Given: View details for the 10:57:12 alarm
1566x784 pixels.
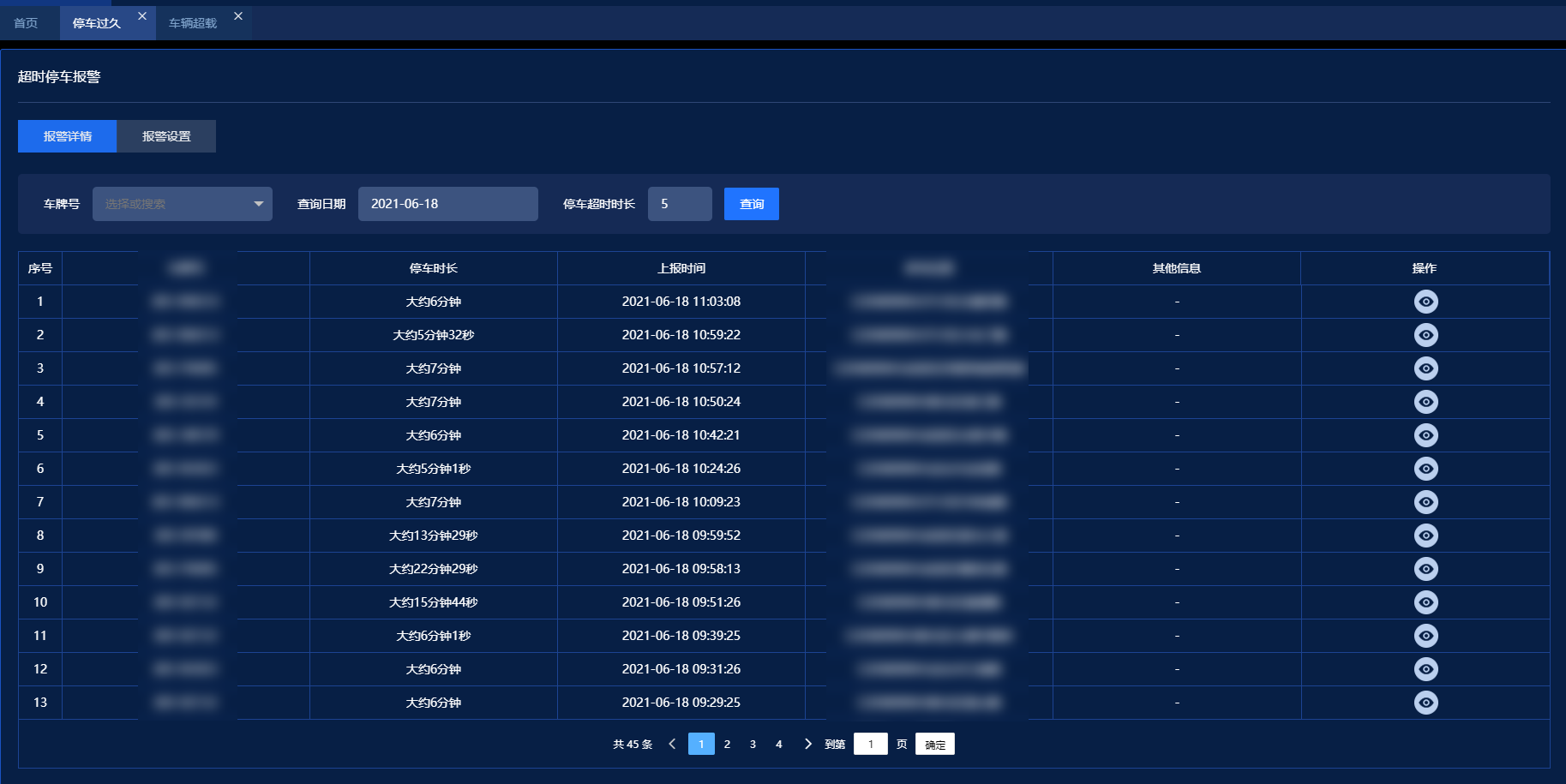Looking at the screenshot, I should click(x=1425, y=368).
